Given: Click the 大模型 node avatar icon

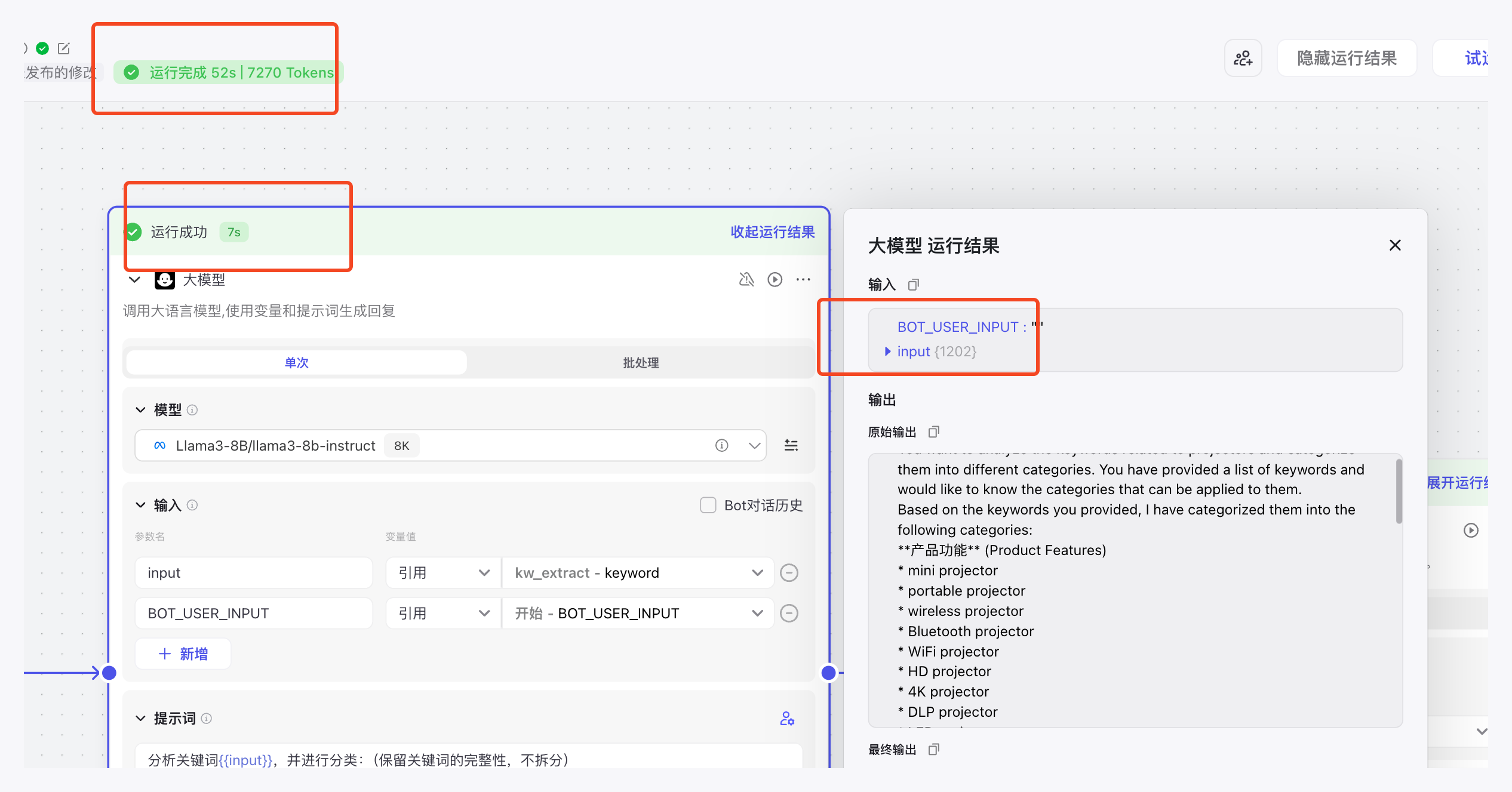Looking at the screenshot, I should click(x=165, y=279).
